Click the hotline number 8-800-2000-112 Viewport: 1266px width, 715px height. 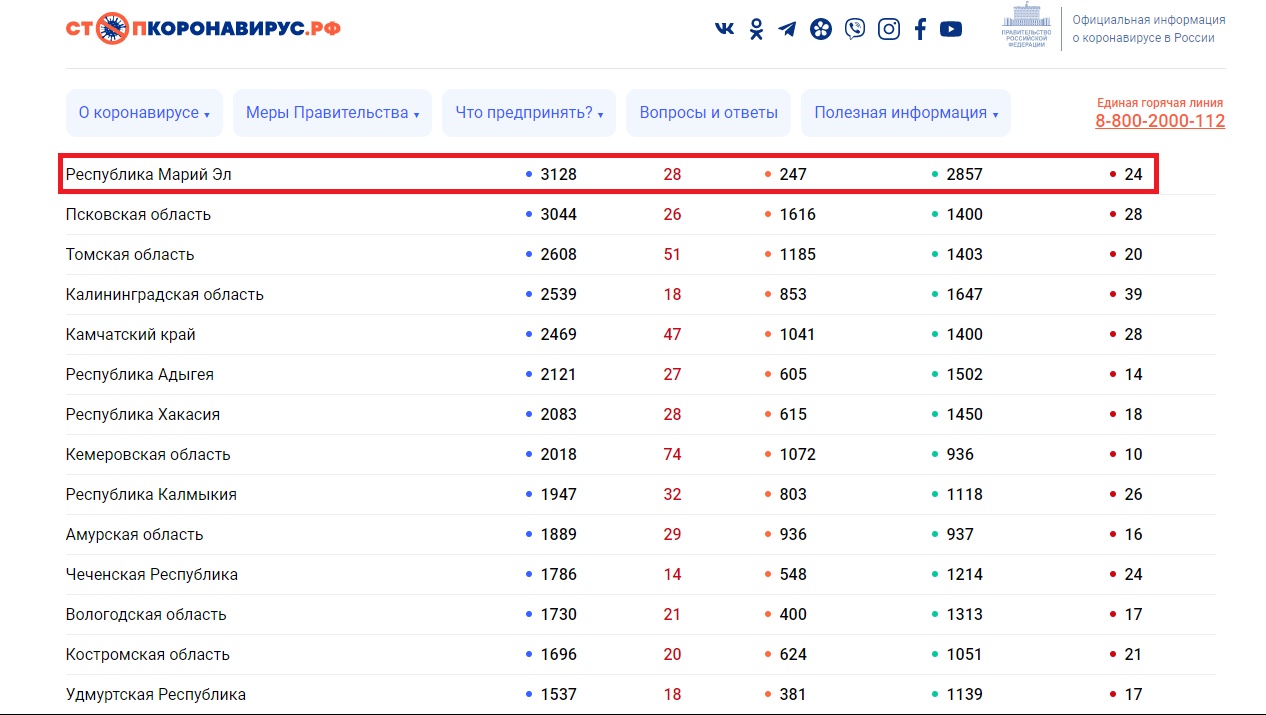click(x=1159, y=121)
